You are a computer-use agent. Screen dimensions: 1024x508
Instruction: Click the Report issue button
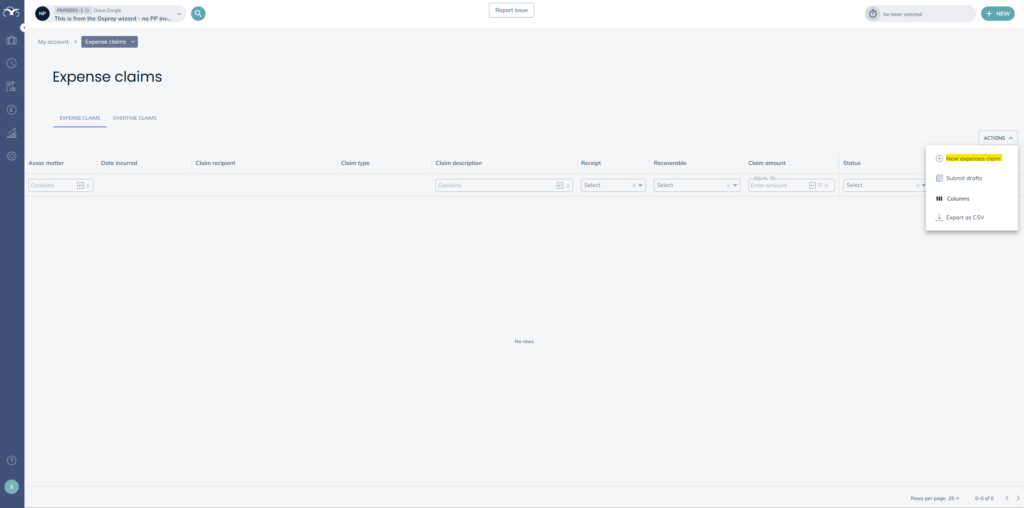(x=511, y=10)
